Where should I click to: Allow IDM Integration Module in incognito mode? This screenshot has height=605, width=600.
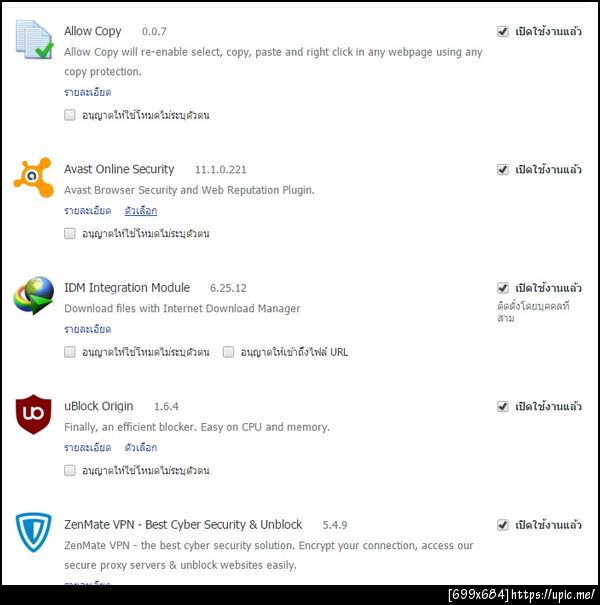pos(70,352)
